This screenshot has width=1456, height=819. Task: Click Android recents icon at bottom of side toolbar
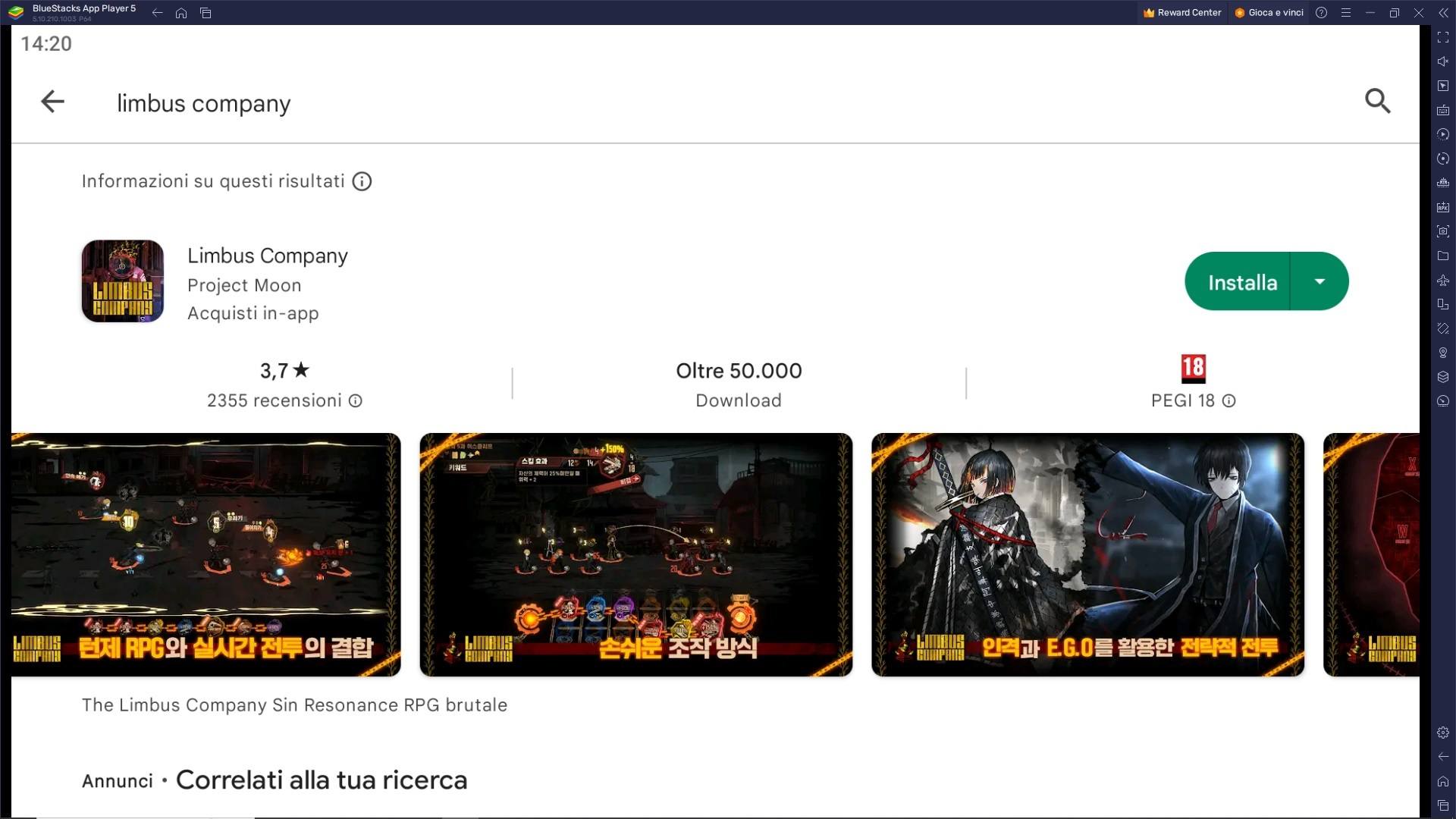pos(1442,805)
